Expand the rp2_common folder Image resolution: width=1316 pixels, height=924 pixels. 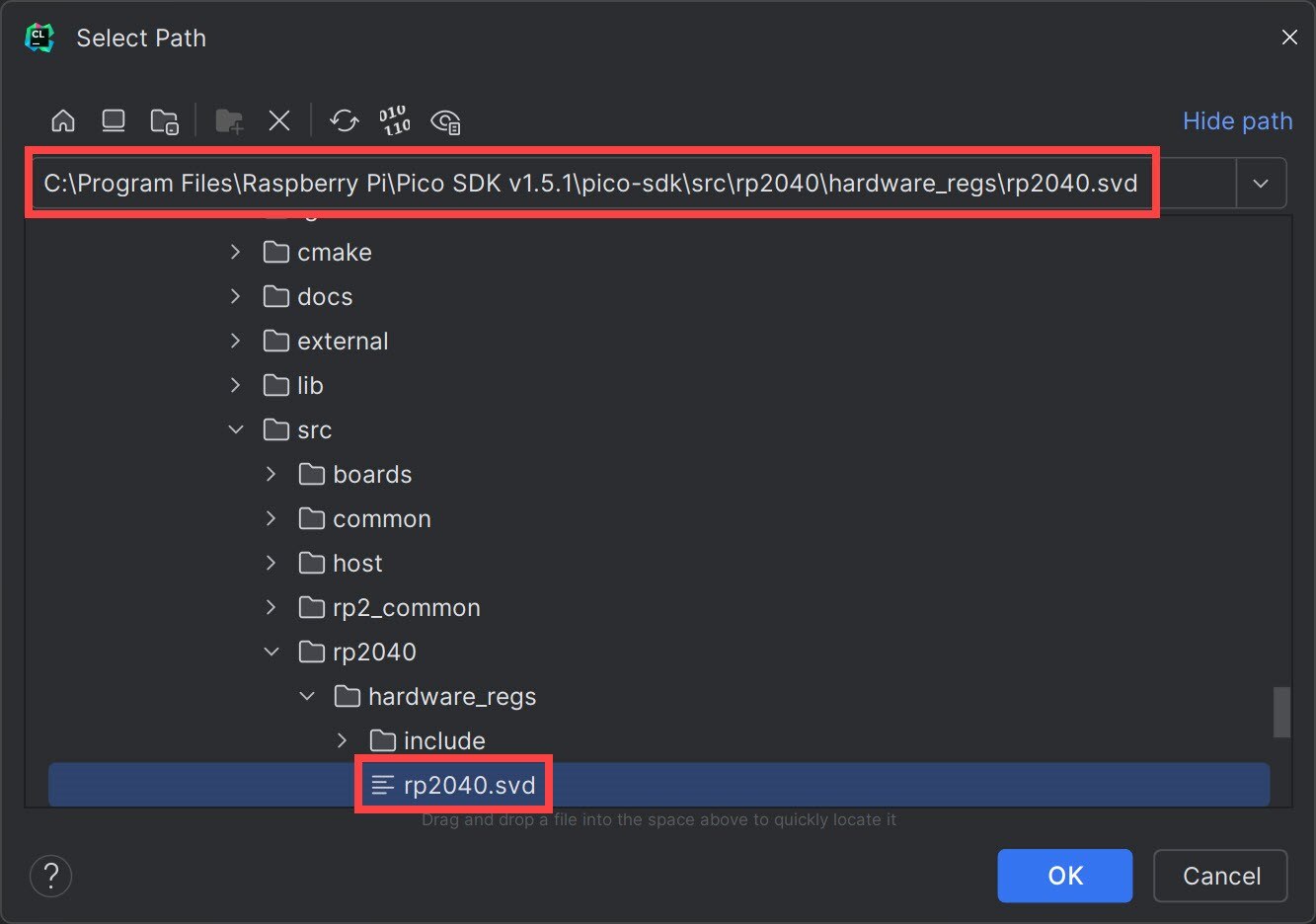coord(271,607)
